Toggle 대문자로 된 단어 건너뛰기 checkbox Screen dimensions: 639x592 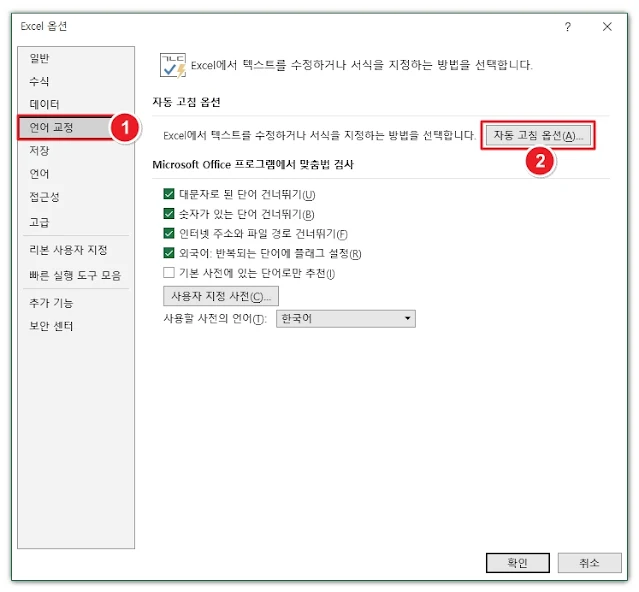click(169, 194)
